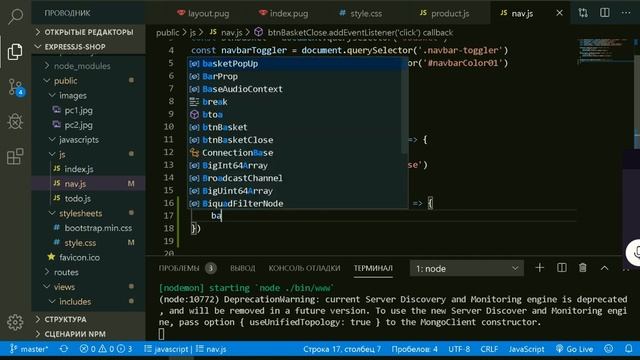Change the UTF-8 encoding setting

[x=459, y=349]
